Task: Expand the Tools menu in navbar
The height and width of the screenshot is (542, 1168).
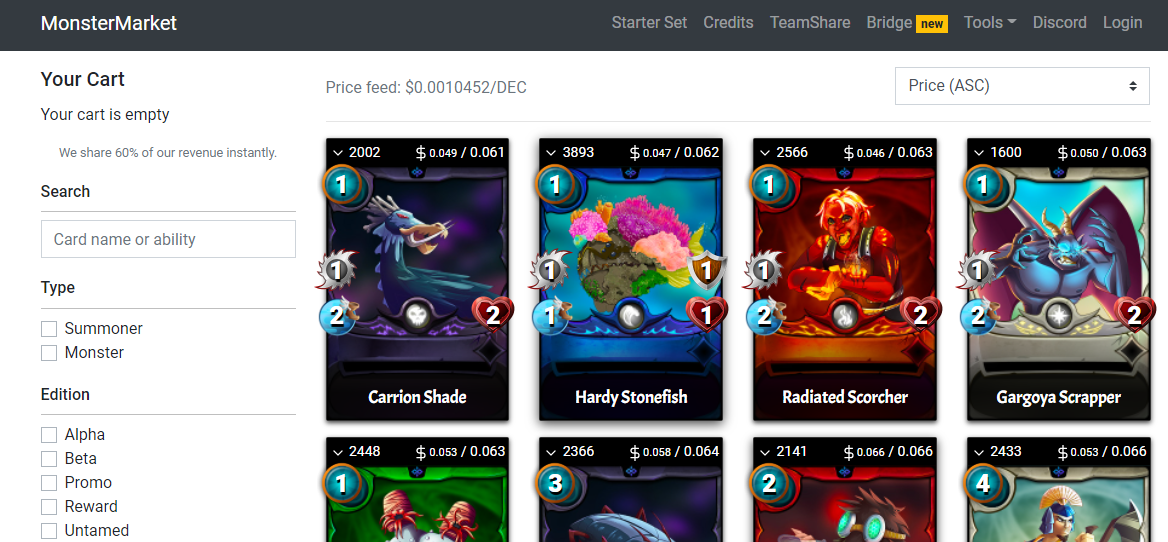Action: click(989, 22)
